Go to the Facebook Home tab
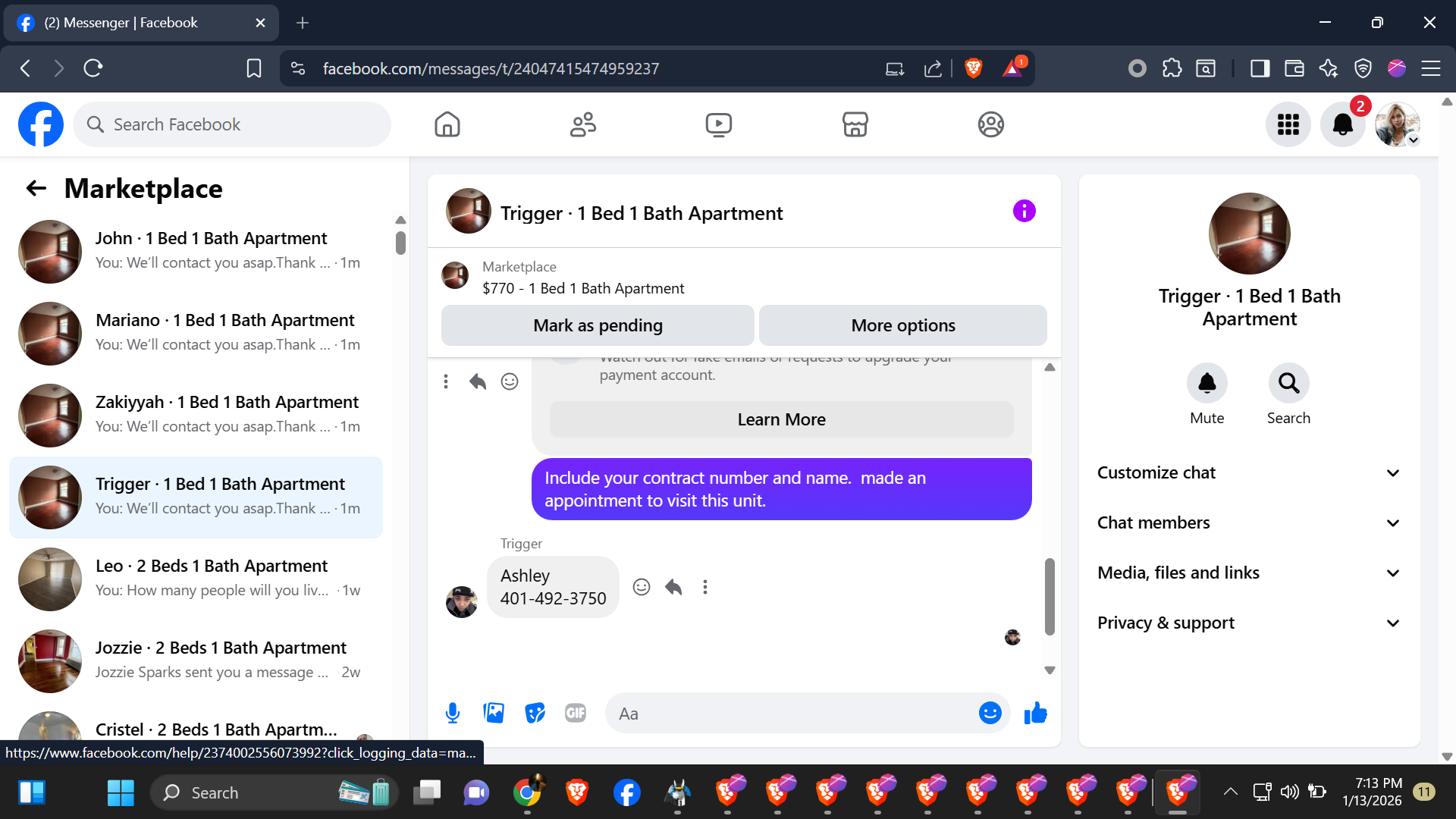This screenshot has height=819, width=1456. click(447, 124)
